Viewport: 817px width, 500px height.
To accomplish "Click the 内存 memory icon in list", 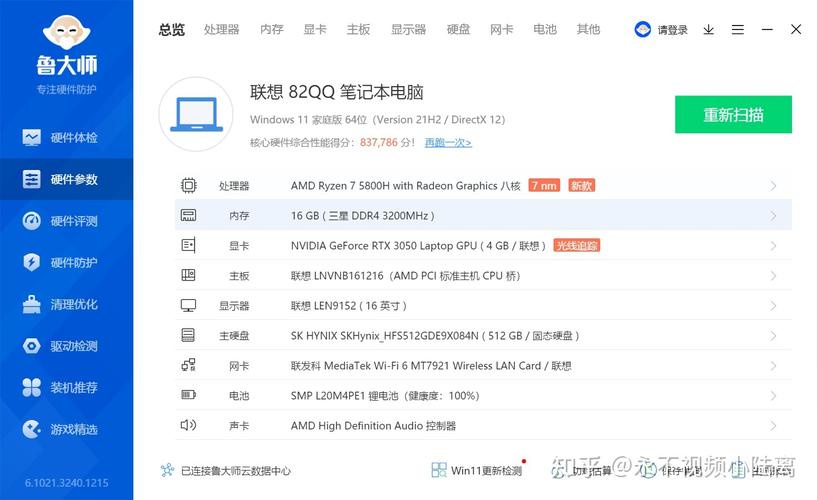I will (189, 215).
